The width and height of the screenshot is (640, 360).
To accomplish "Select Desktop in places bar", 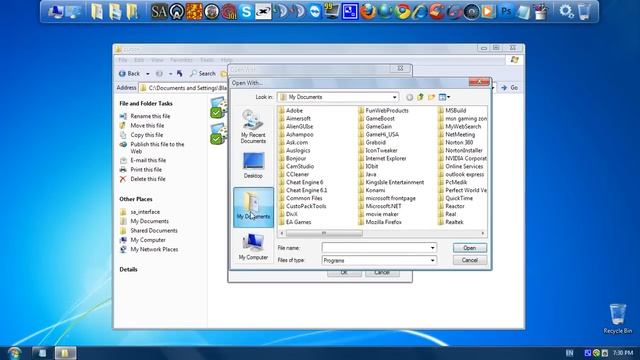I will click(x=253, y=165).
